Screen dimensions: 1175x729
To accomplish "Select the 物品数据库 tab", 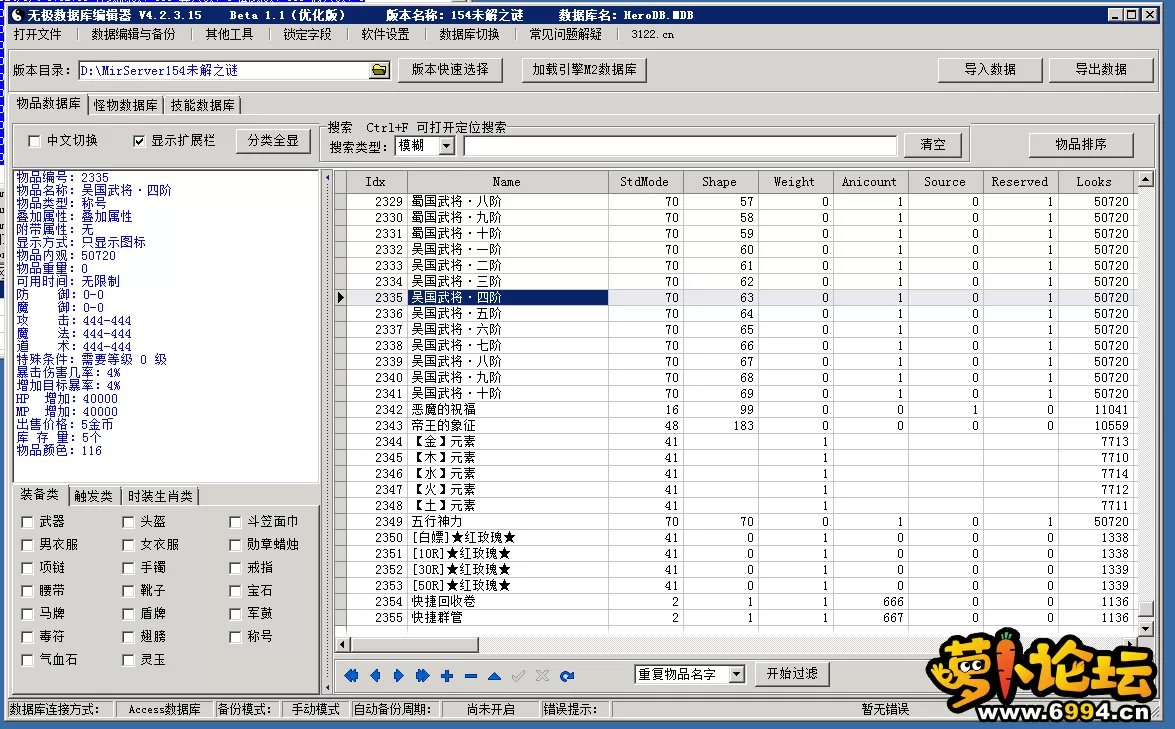I will point(49,103).
